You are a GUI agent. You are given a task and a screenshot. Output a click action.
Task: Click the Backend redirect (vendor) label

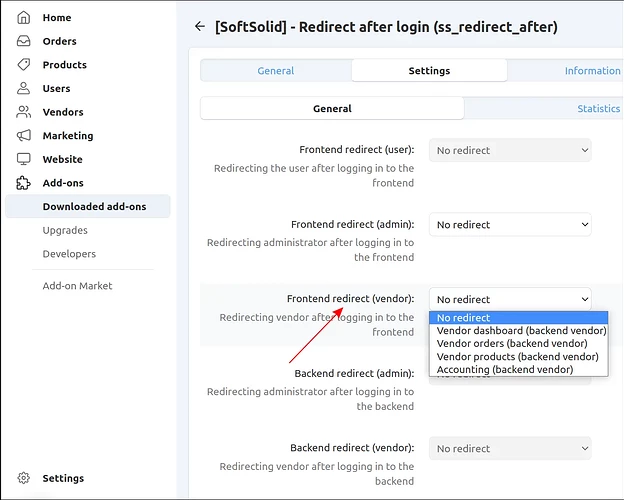pos(352,448)
